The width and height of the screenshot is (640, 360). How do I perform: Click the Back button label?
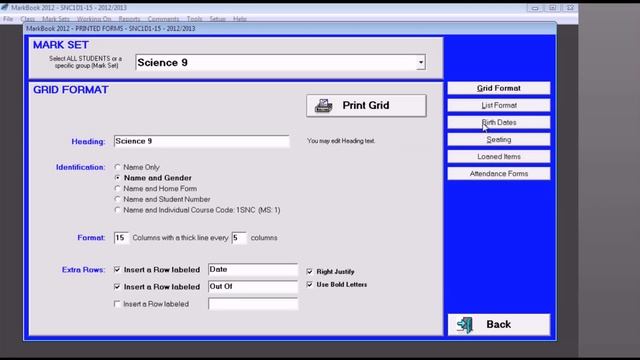[498, 324]
